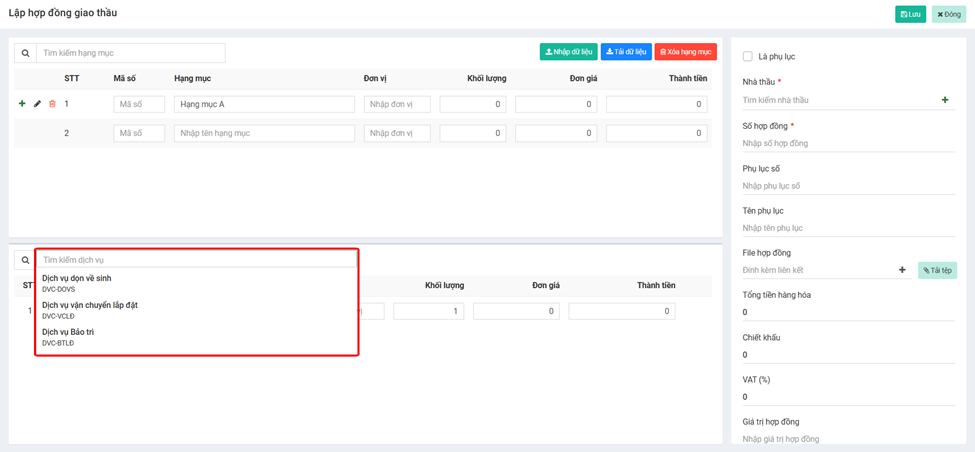Click the Hạng mục A name field
Screen dimensions: 975x452
[x=264, y=104]
